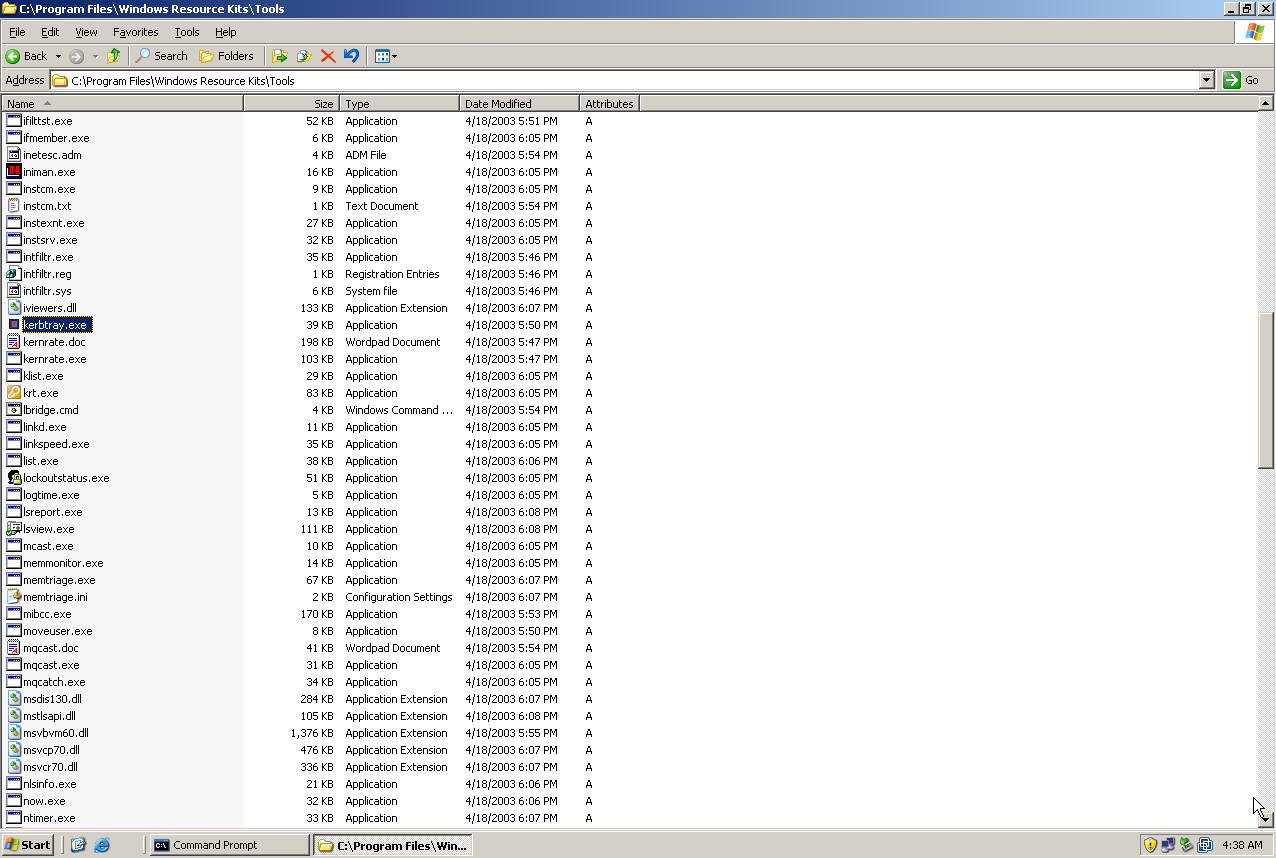
Task: Delete the selected file with red X
Action: 328,56
